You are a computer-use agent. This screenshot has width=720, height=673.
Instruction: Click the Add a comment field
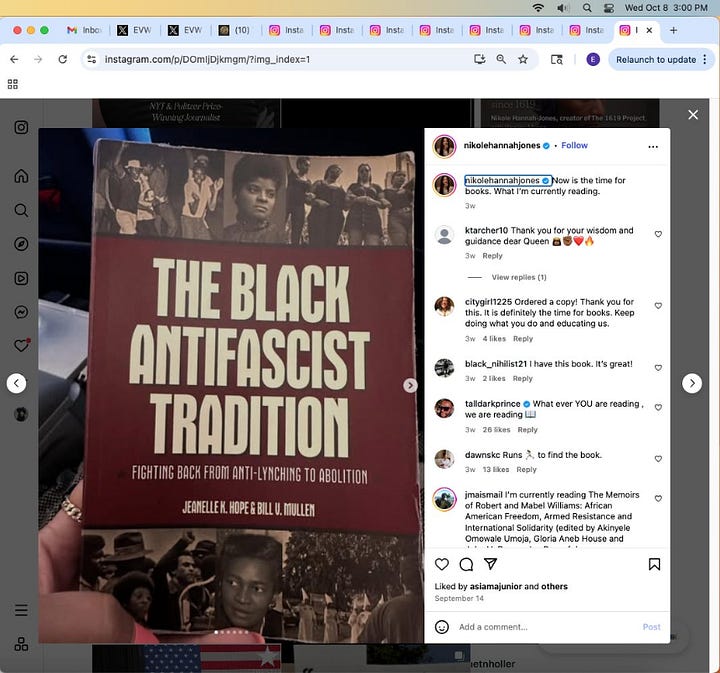(x=546, y=627)
